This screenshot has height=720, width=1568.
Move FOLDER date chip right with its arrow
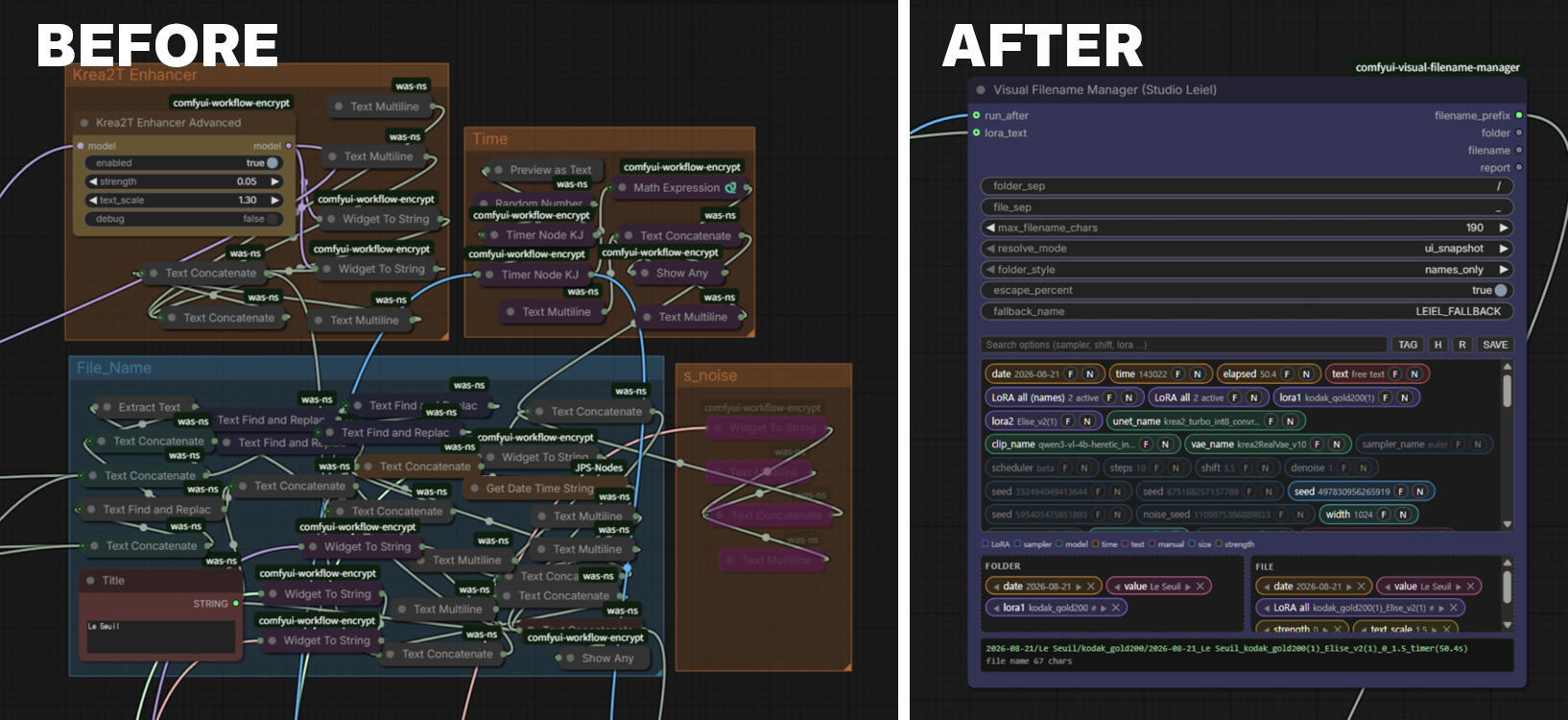pos(1079,587)
